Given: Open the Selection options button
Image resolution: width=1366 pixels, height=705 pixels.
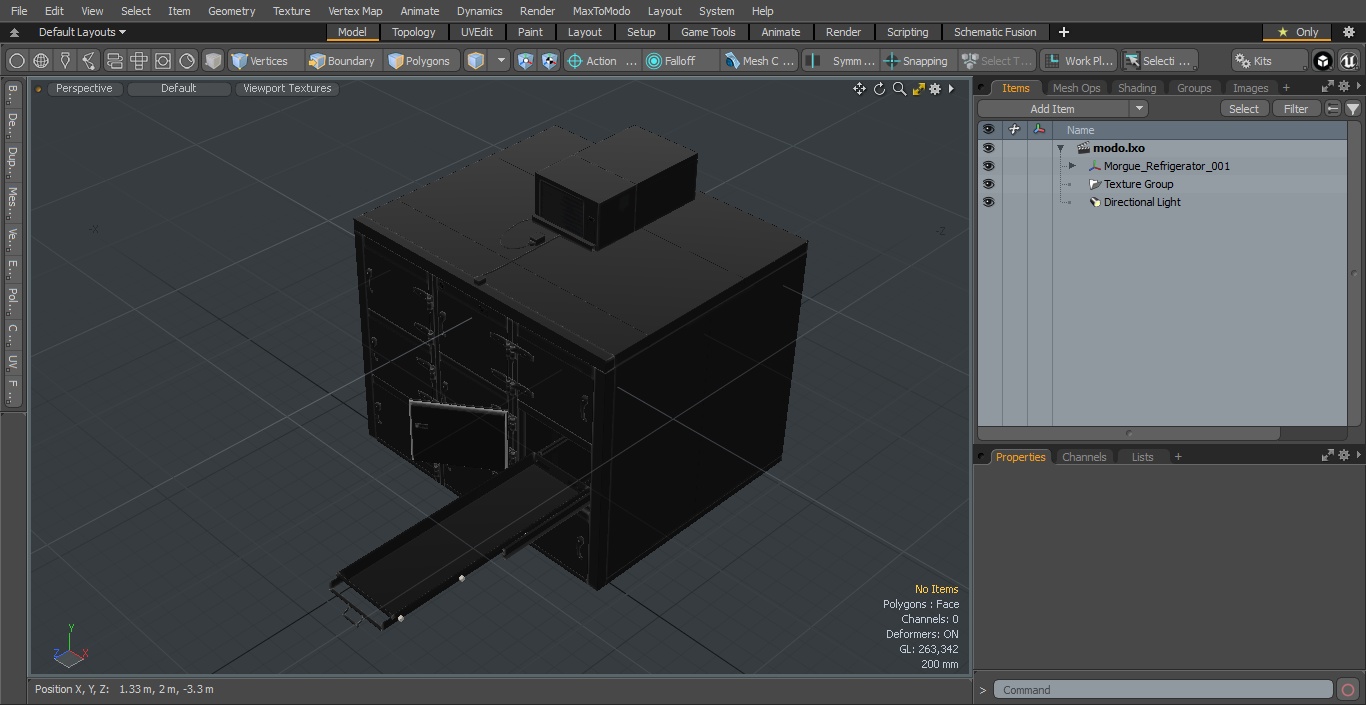Looking at the screenshot, I should pyautogui.click(x=1158, y=61).
